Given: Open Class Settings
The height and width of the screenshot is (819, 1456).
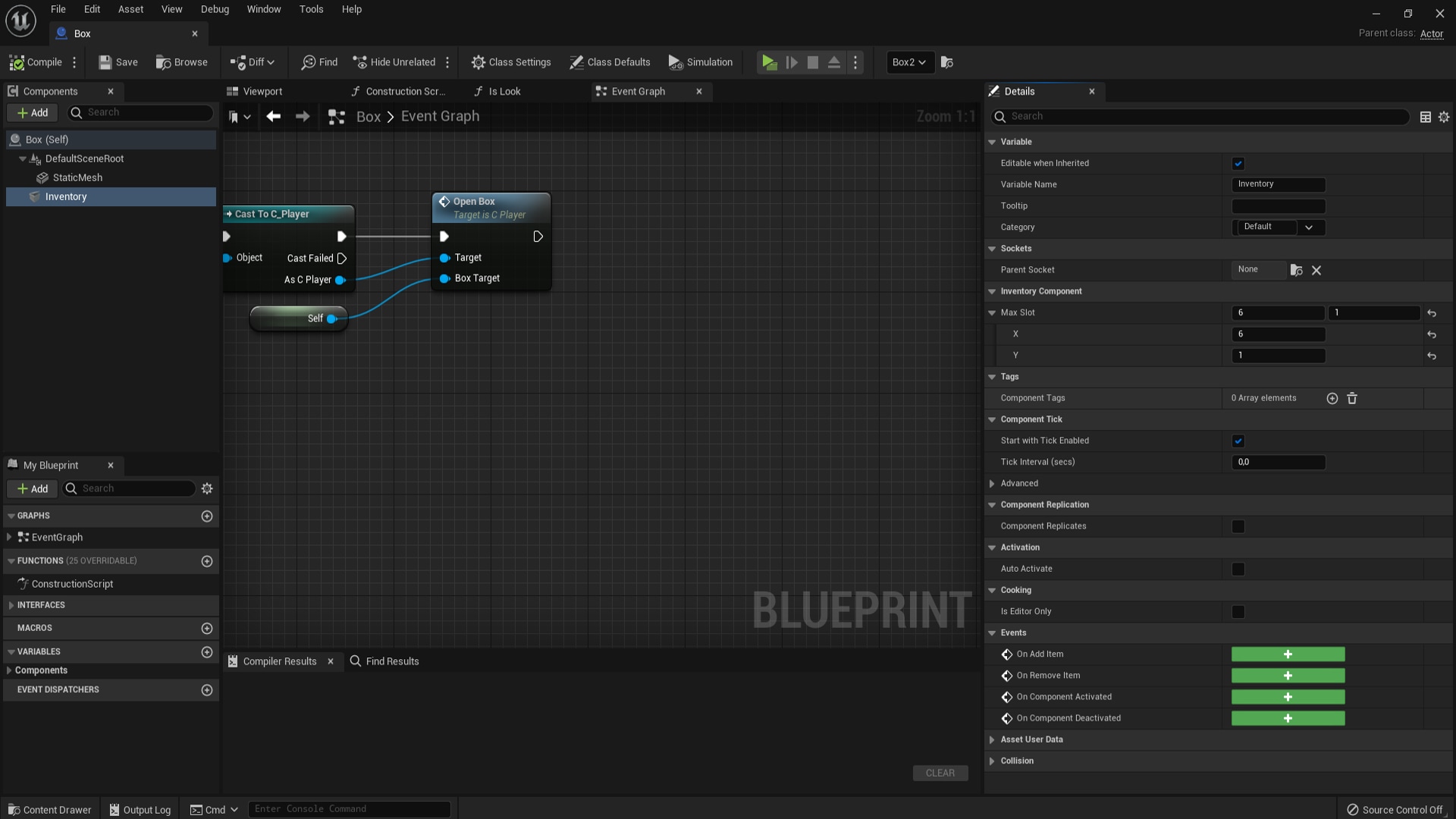Looking at the screenshot, I should [510, 62].
